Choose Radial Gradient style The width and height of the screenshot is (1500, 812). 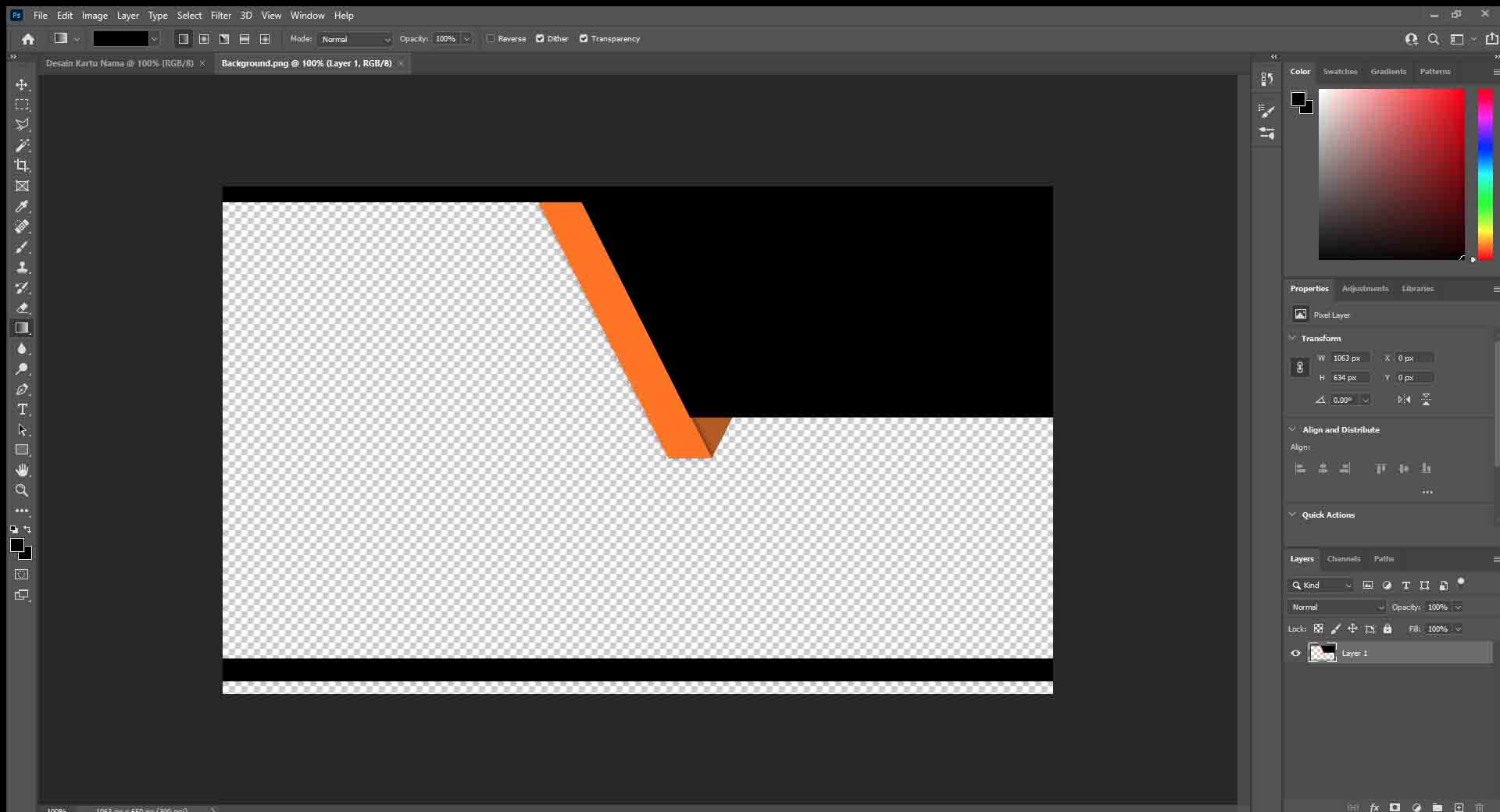204,39
